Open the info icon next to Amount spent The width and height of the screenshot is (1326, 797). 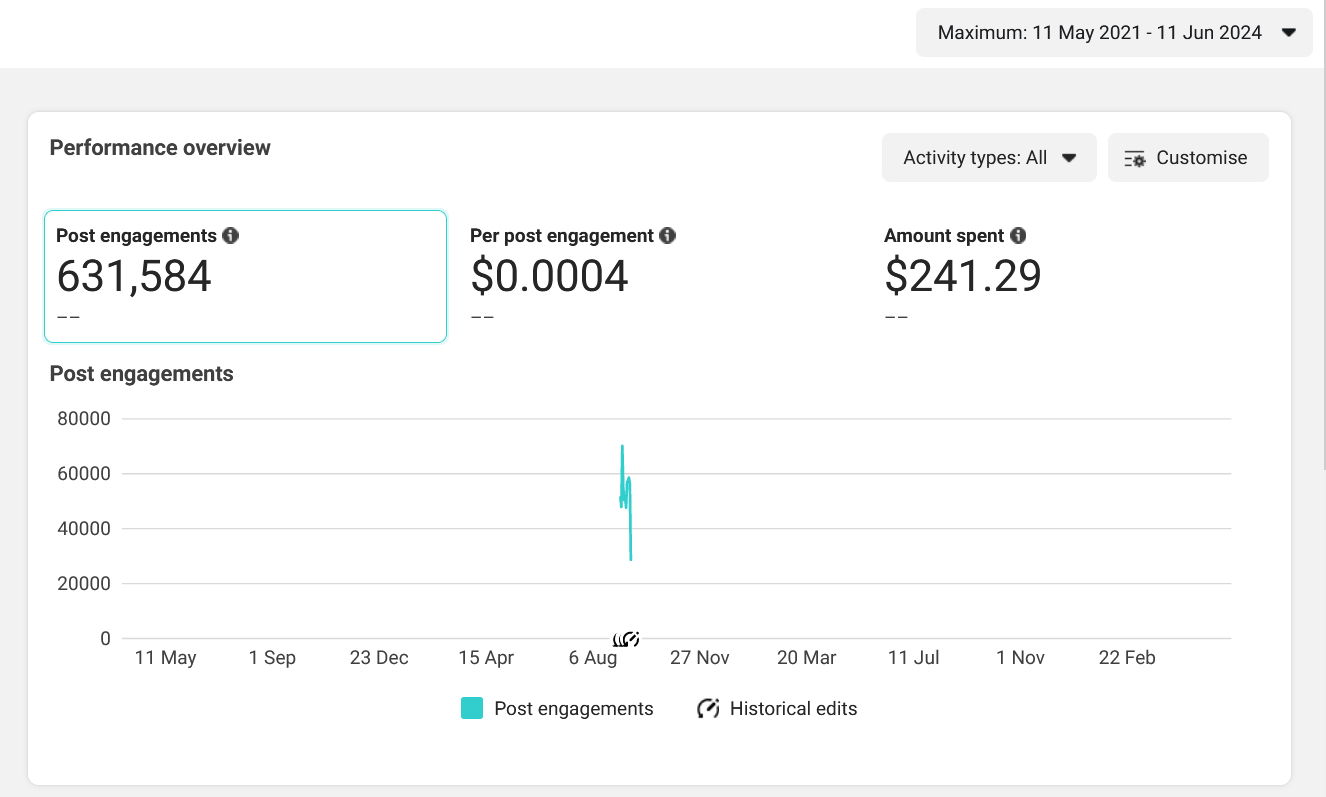[x=1018, y=236]
